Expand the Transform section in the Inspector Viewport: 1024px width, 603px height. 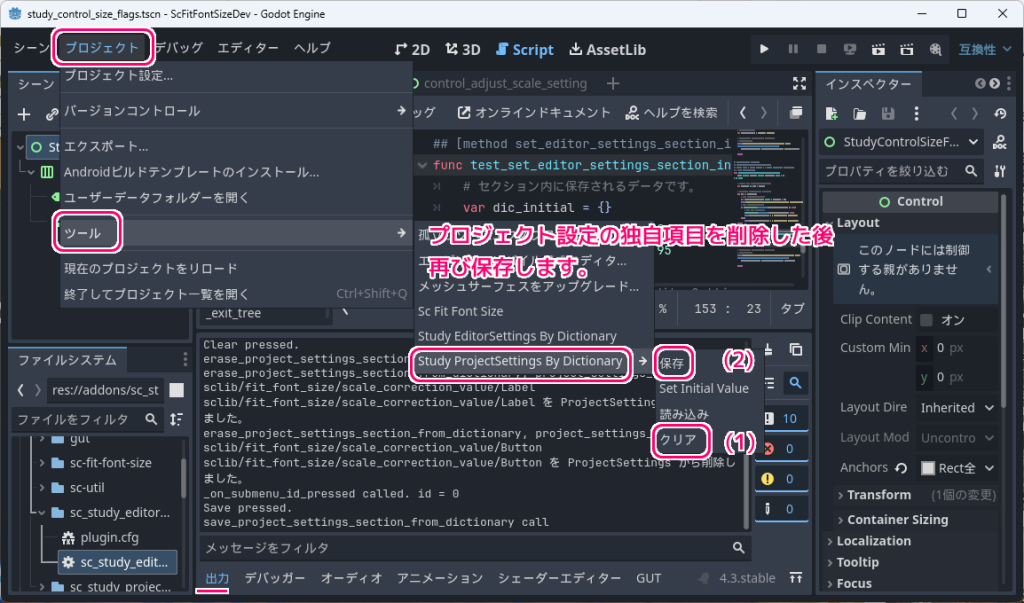coord(878,494)
